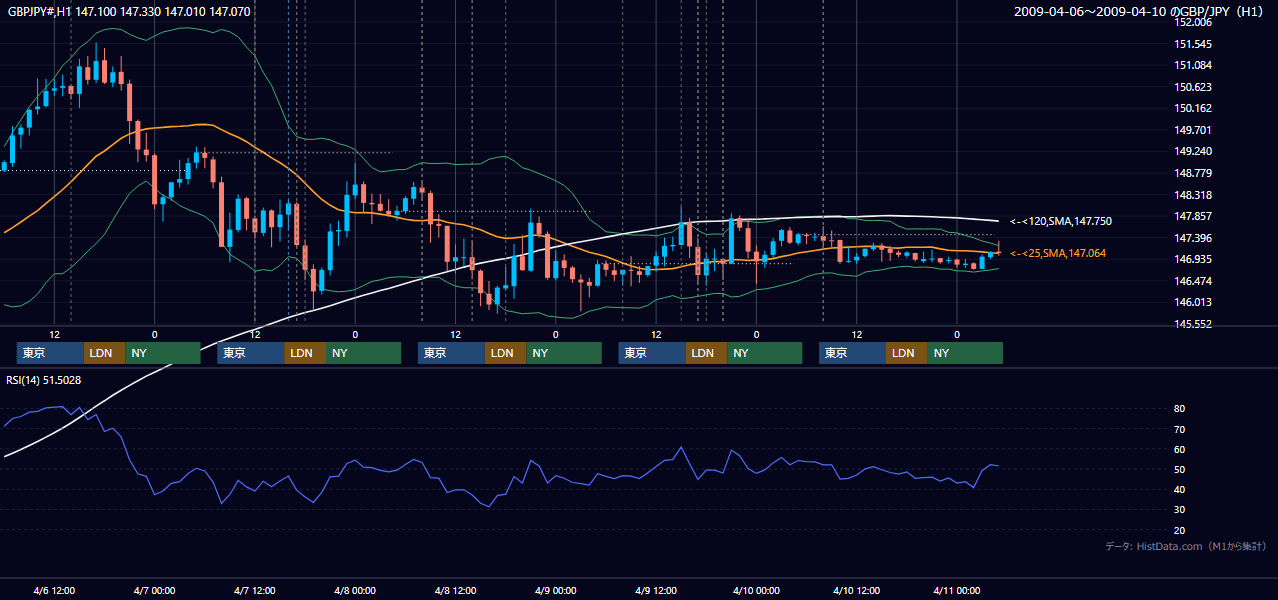The image size is (1278, 600).
Task: Select the leftmost 東京 session block
Action: pos(50,353)
